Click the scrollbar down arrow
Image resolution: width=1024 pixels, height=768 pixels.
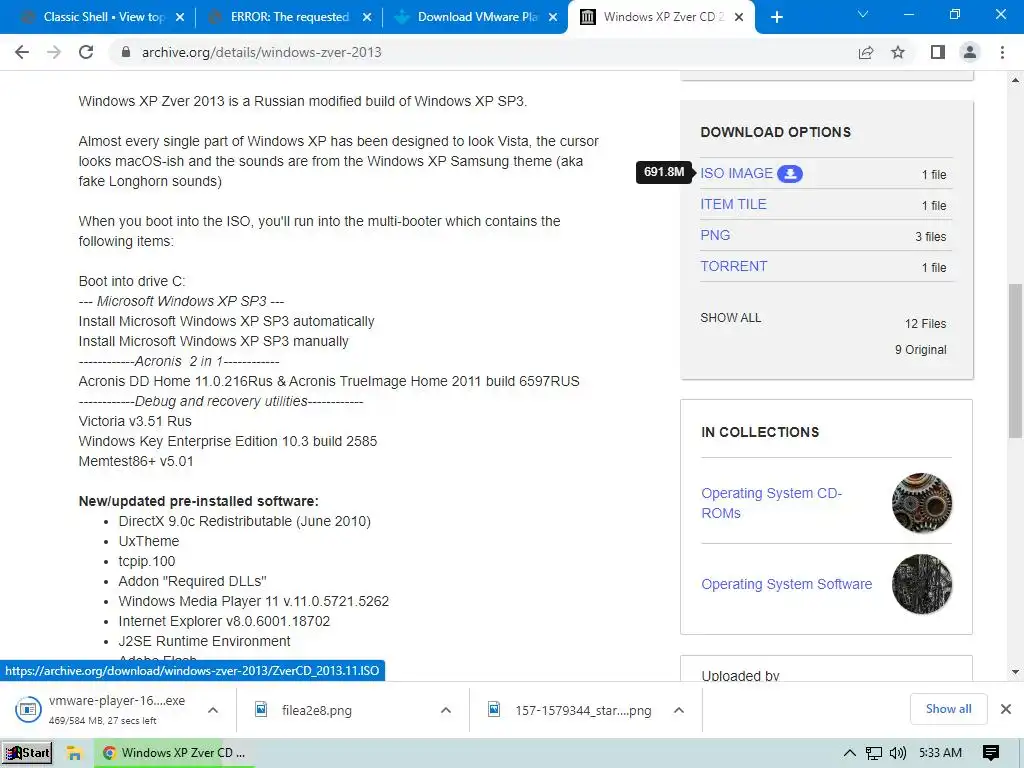click(x=1015, y=671)
